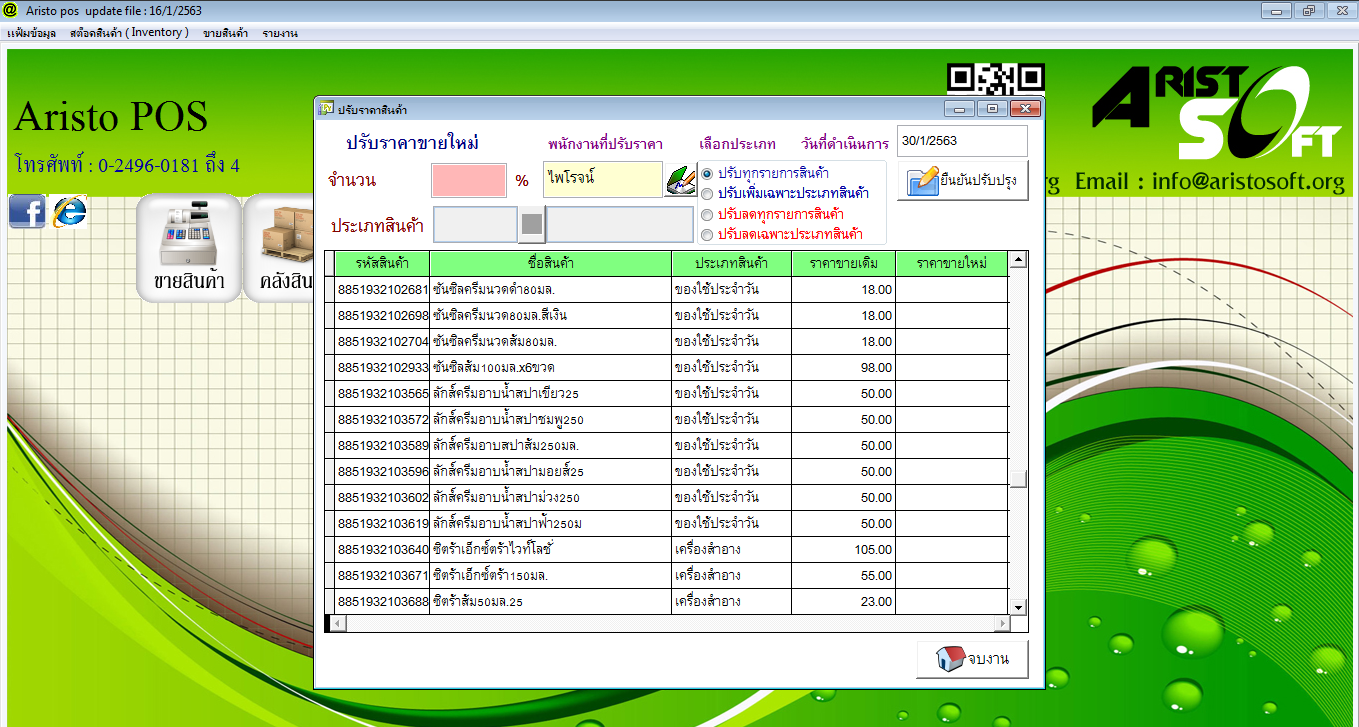This screenshot has width=1359, height=727.
Task: Launch the Internet Explorer icon link
Action: pos(69,210)
